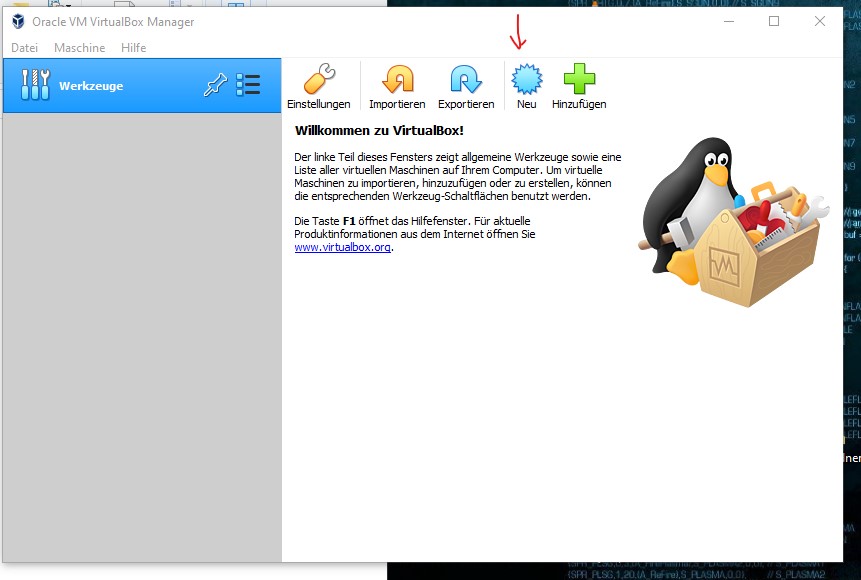The image size is (861, 580).
Task: Select the Werkzeuge entry in sidebar
Action: pos(142,86)
